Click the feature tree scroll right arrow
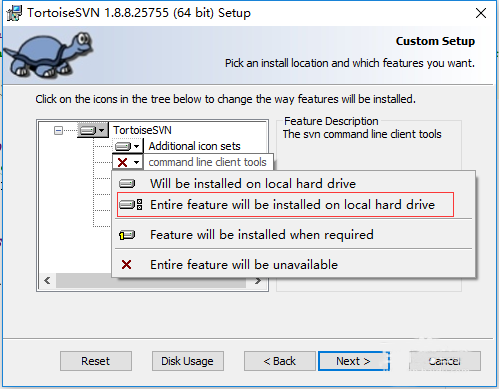 pyautogui.click(x=258, y=281)
